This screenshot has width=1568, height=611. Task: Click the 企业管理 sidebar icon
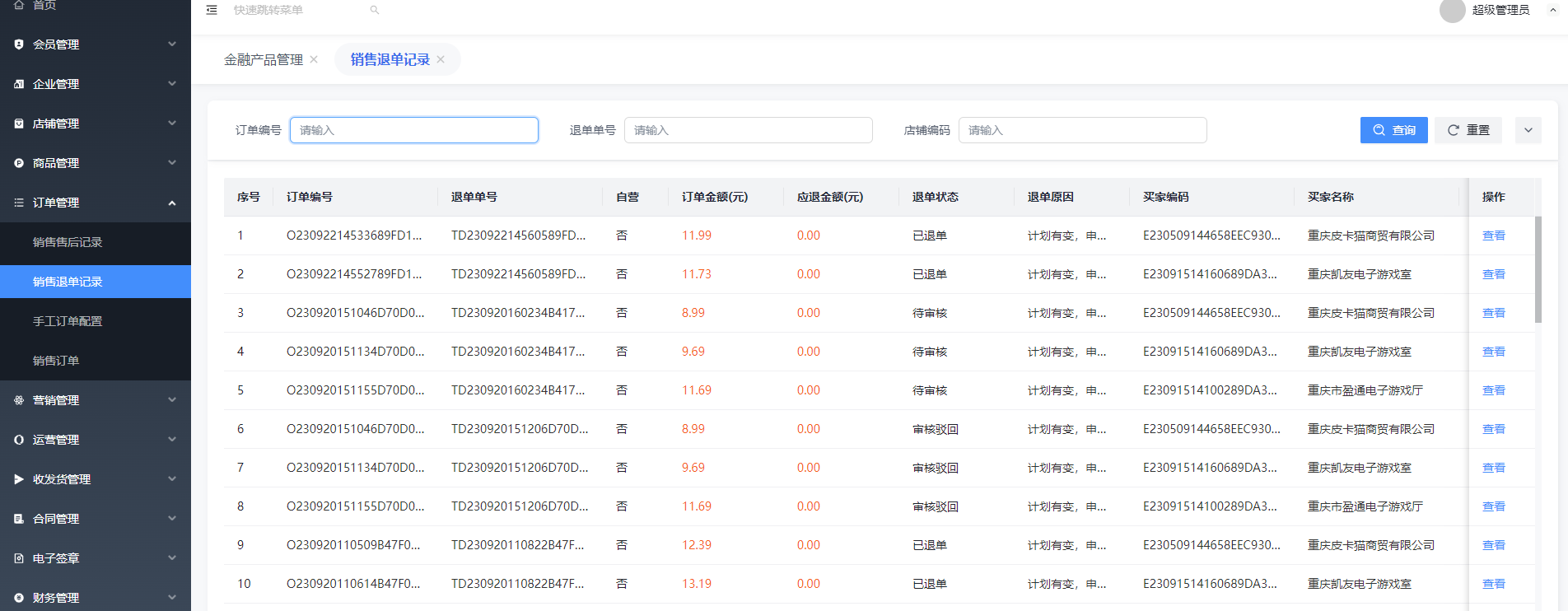point(19,84)
